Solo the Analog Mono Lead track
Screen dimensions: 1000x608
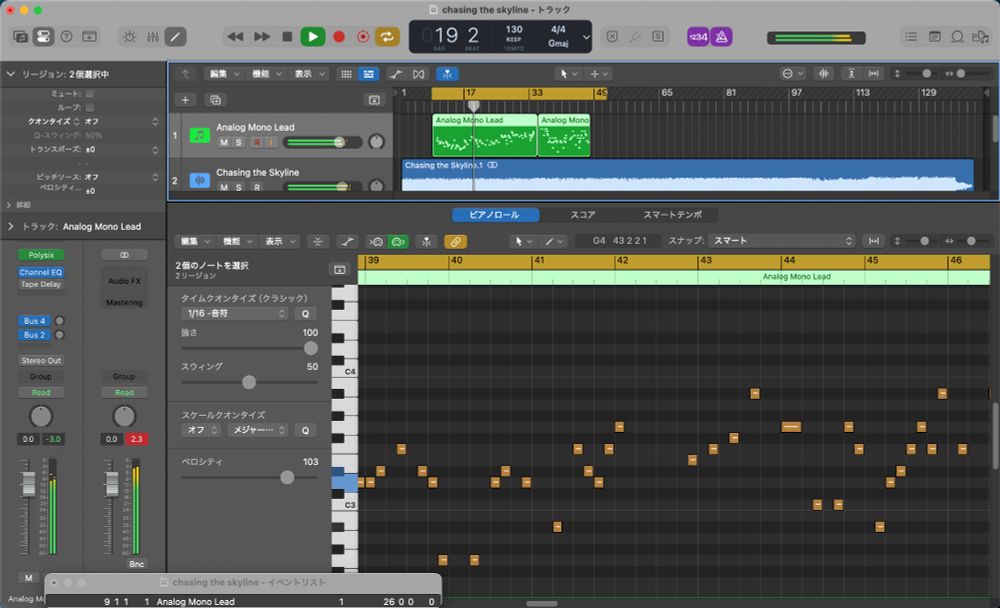tap(239, 142)
